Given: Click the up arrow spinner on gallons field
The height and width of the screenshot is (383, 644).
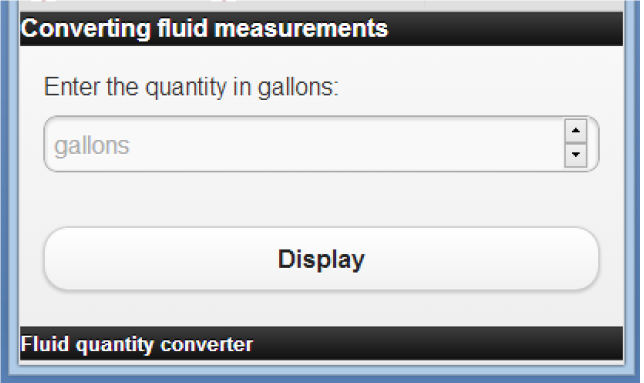Looking at the screenshot, I should pos(575,131).
